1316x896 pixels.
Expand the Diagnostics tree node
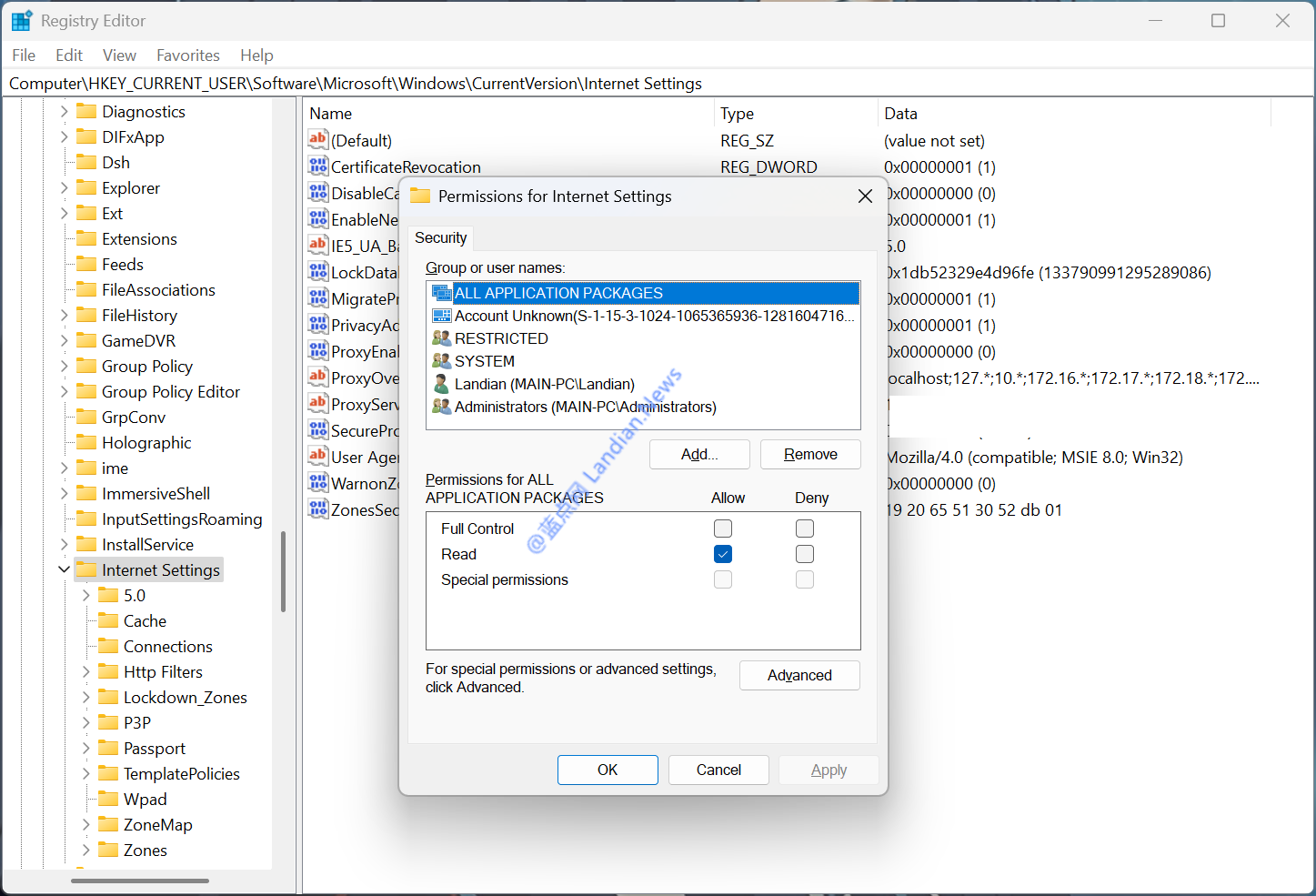click(64, 111)
